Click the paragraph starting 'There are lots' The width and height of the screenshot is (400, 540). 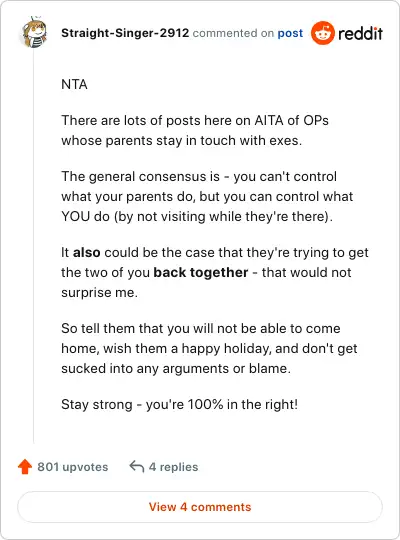[195, 131]
